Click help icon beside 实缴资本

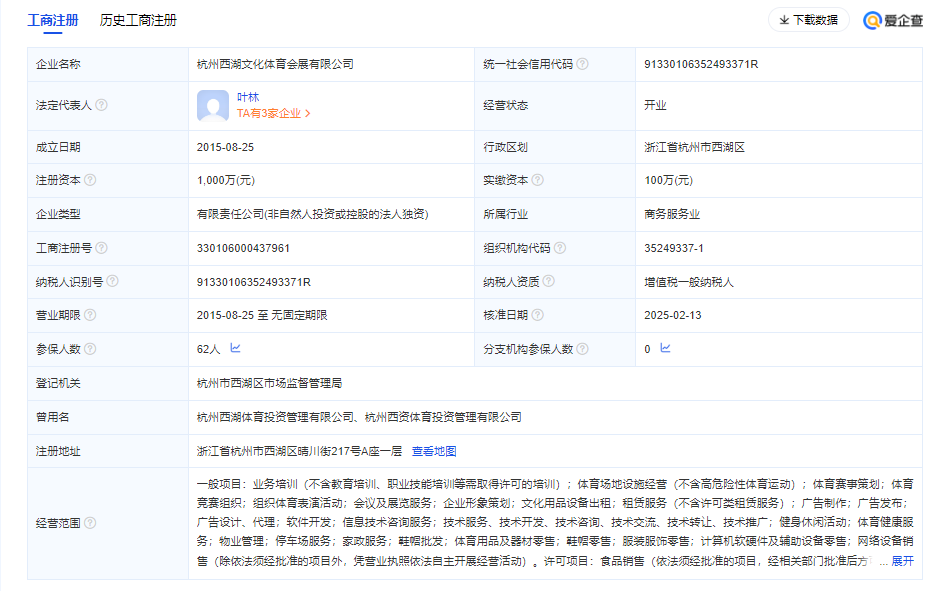coord(537,180)
